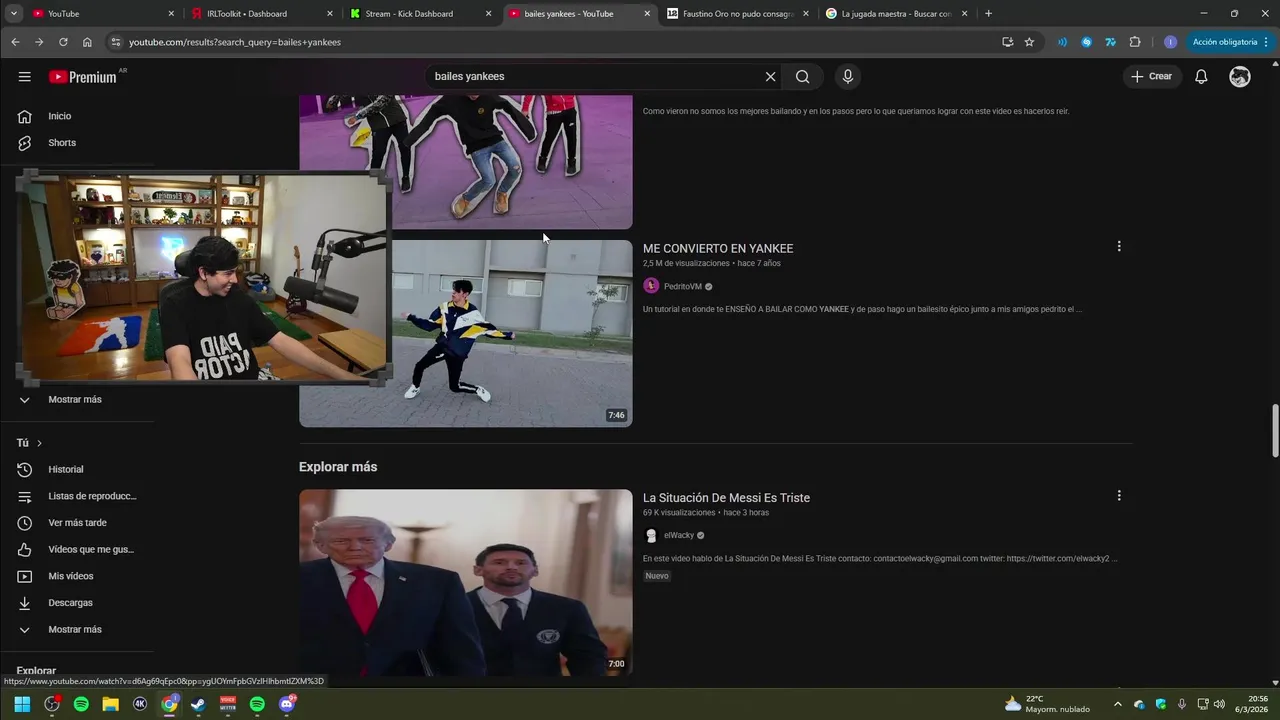Open La Situación De Messi Es Triste

click(726, 498)
